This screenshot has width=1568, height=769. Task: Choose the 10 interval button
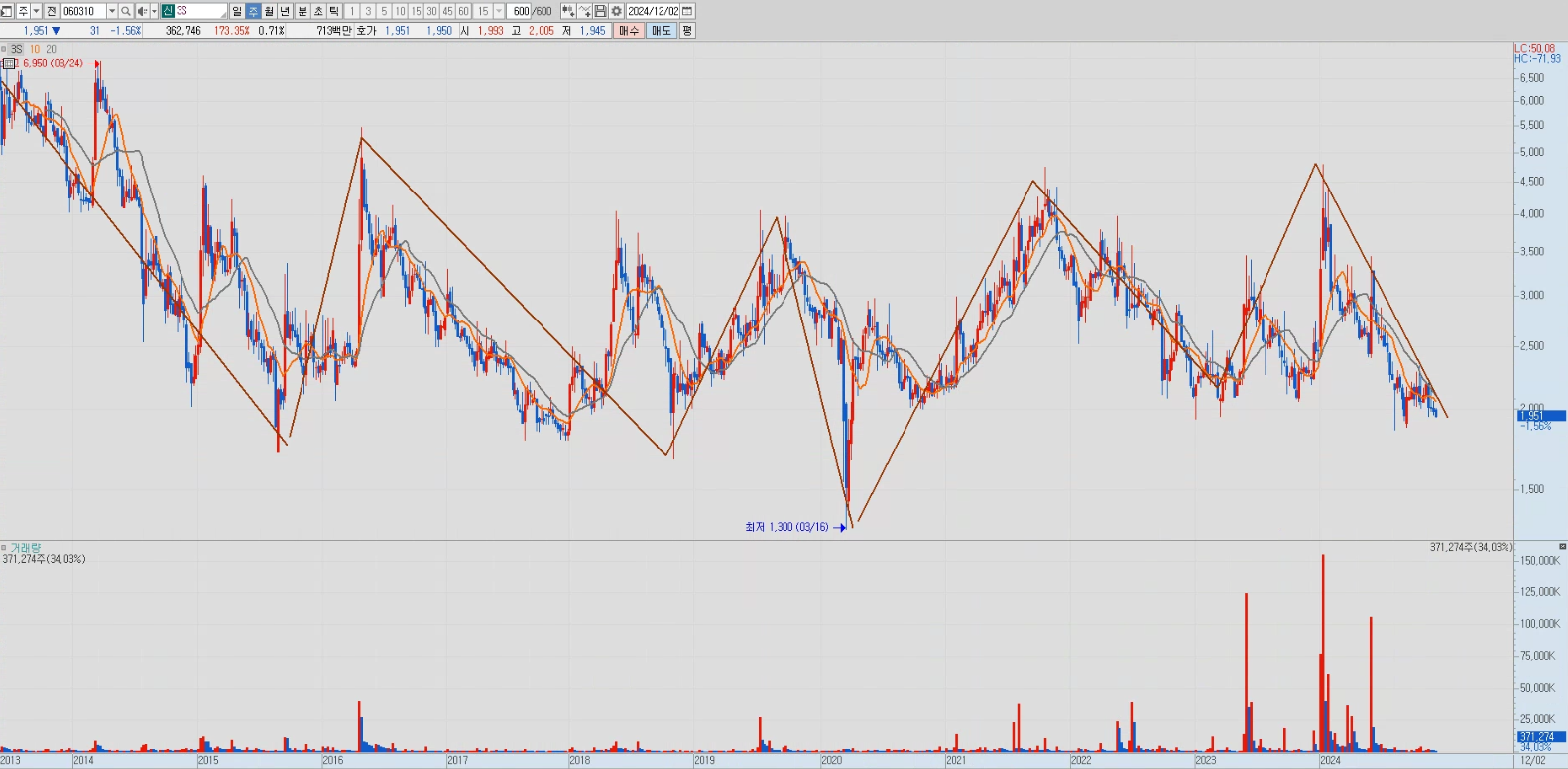[x=400, y=11]
